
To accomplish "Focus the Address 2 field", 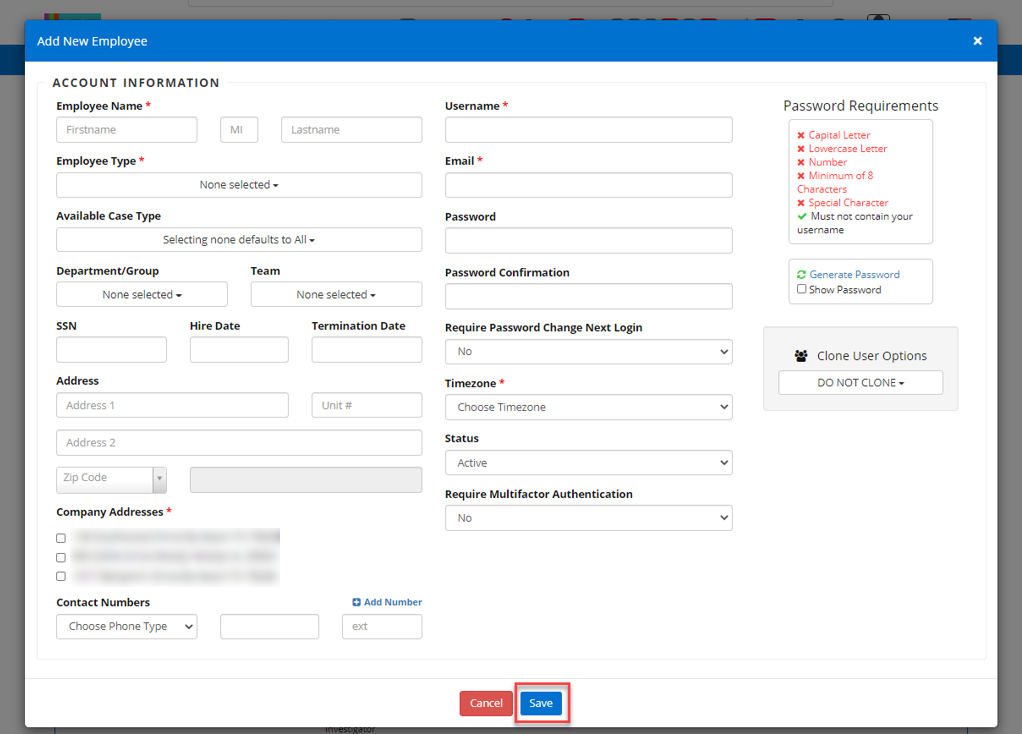I will (x=239, y=443).
